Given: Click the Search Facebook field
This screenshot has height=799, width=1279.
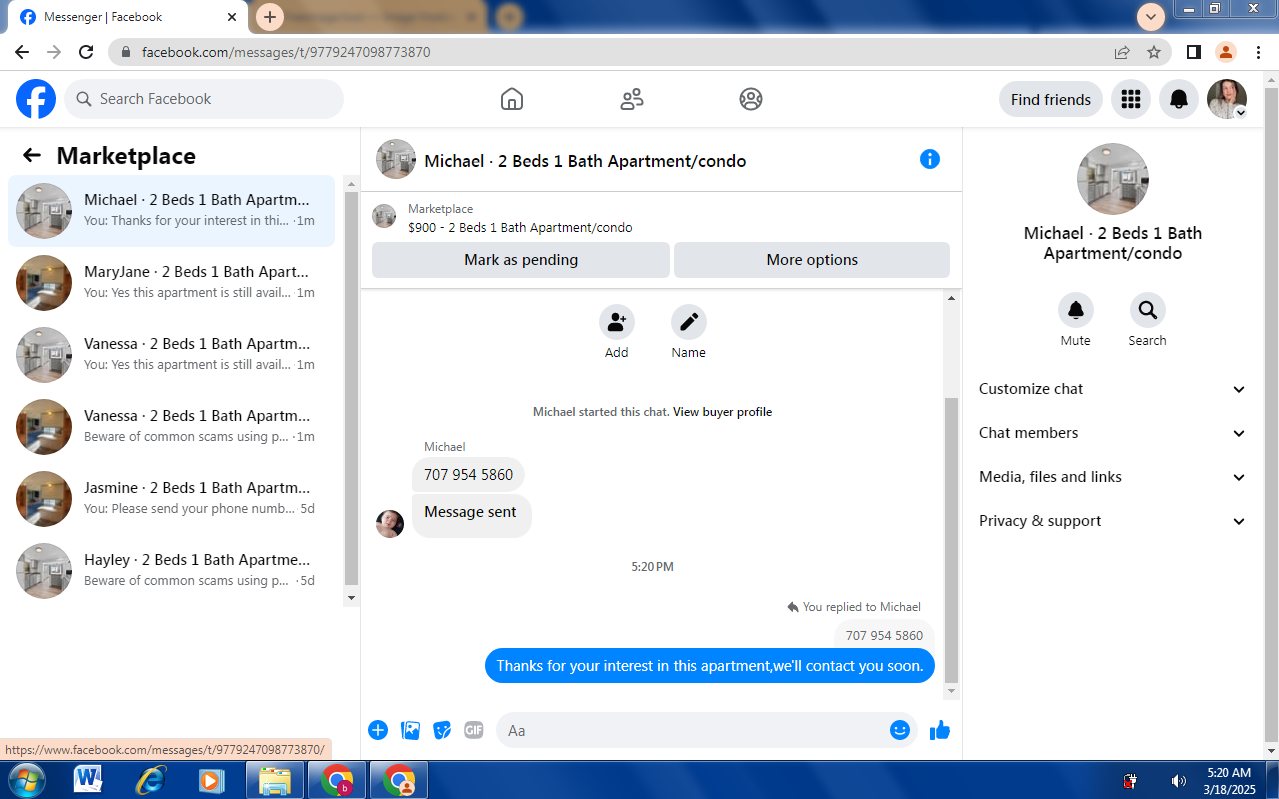Looking at the screenshot, I should click(x=204, y=99).
